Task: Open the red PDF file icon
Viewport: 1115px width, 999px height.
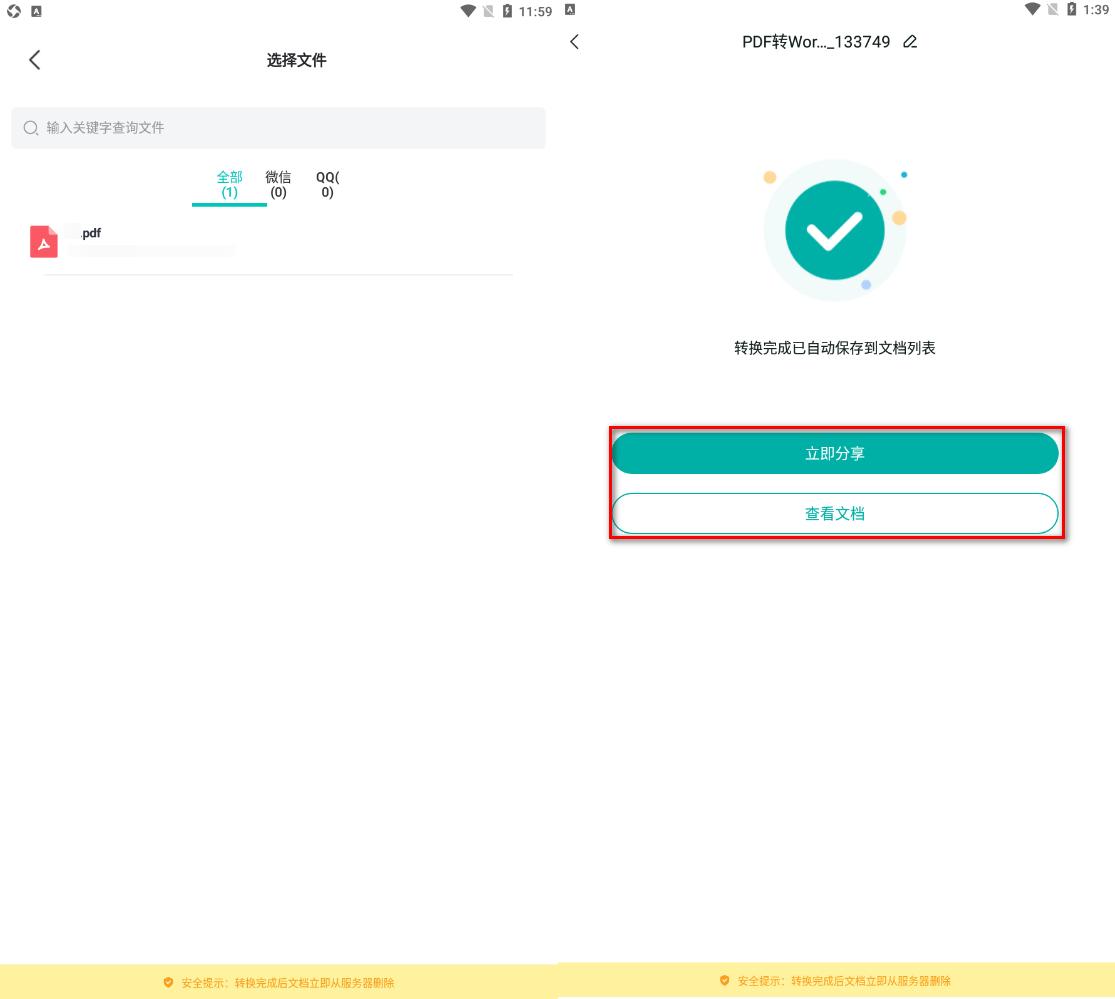Action: (43, 242)
